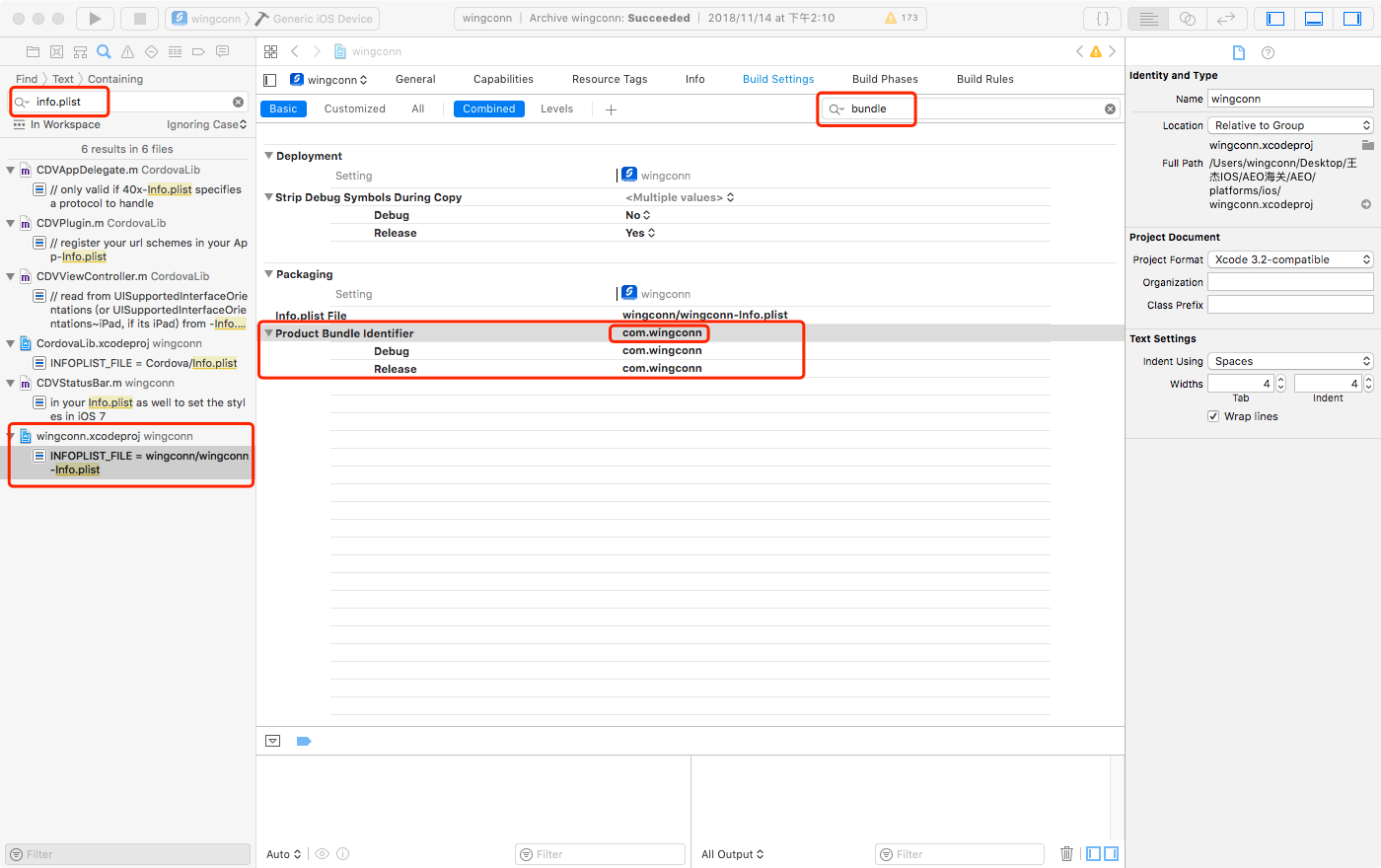
Task: Open the wingconn target selector dropdown
Action: (328, 80)
